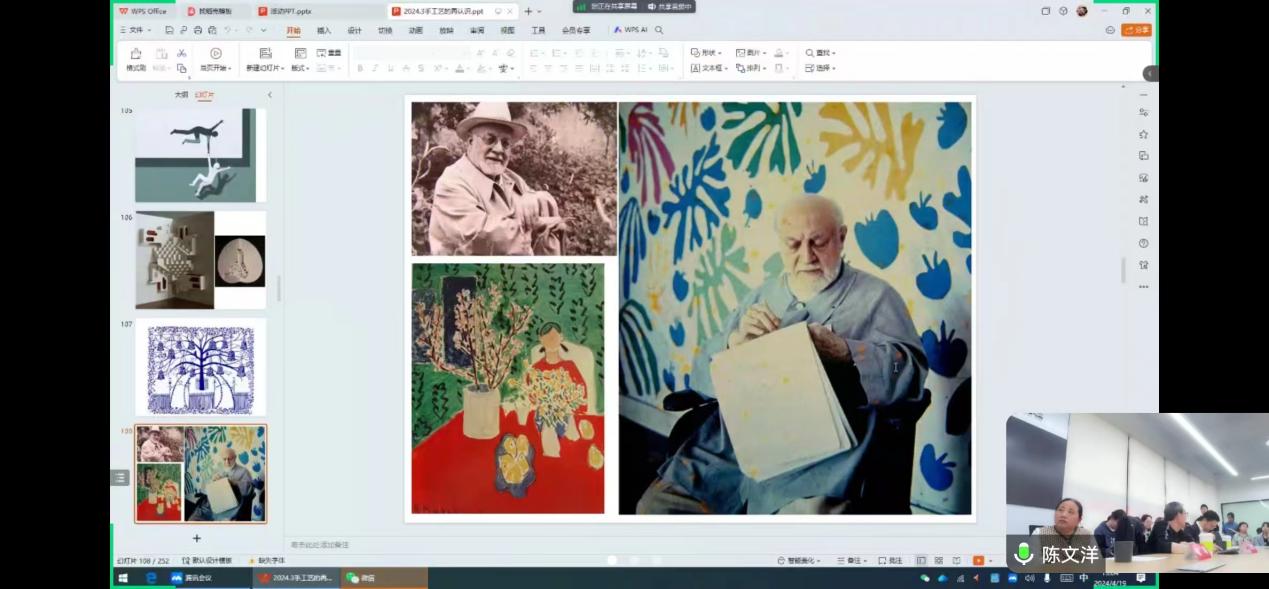Switch to slide sorter grid view icon
The width and height of the screenshot is (1269, 589).
click(939, 560)
